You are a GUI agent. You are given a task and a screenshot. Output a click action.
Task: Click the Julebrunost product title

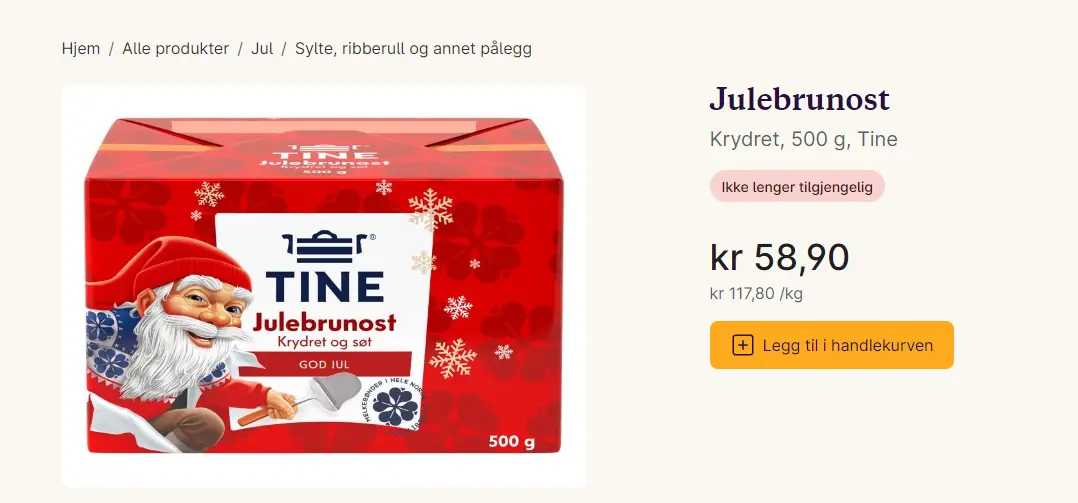[x=800, y=100]
